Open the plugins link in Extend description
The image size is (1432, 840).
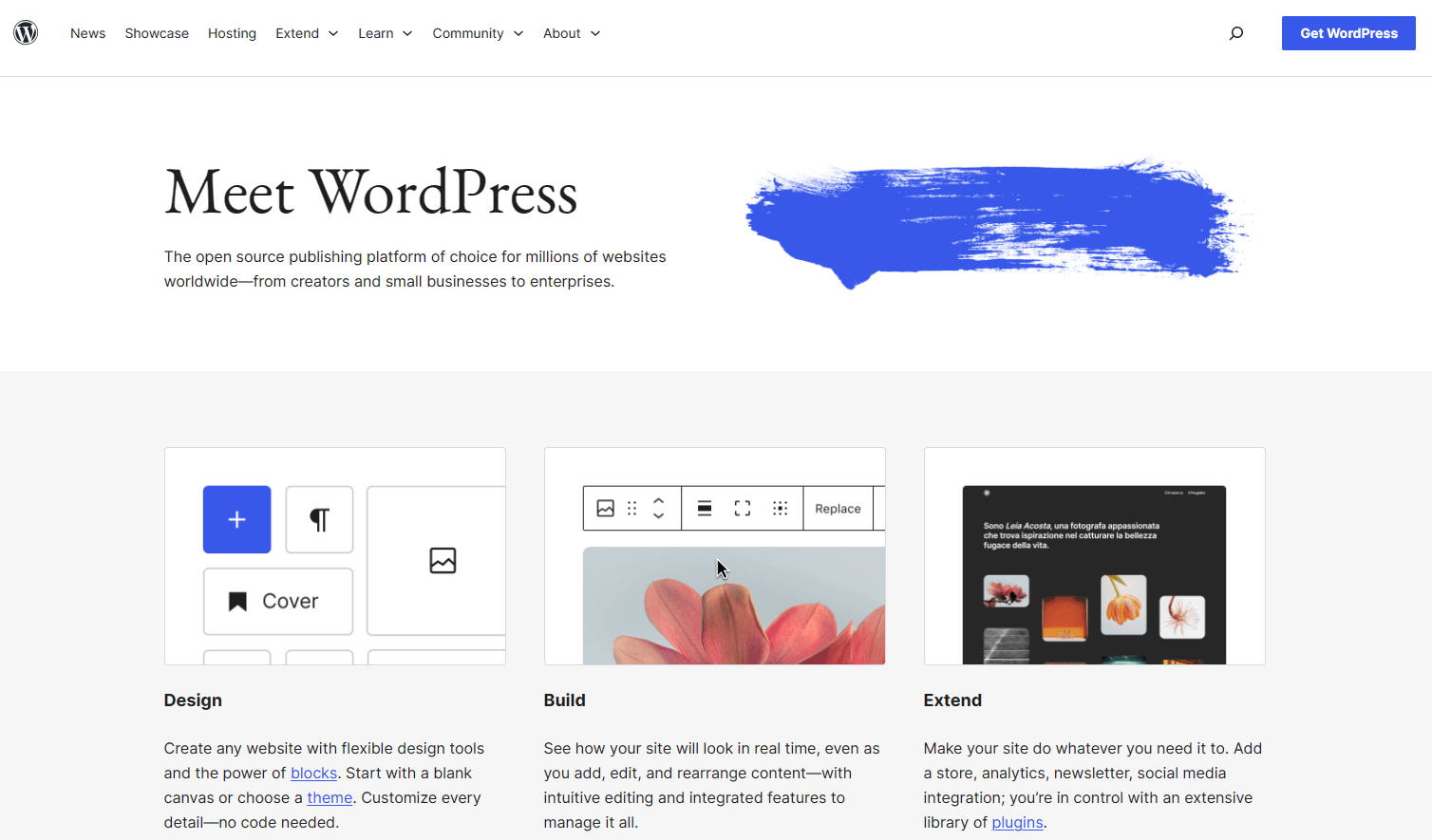(x=1017, y=822)
